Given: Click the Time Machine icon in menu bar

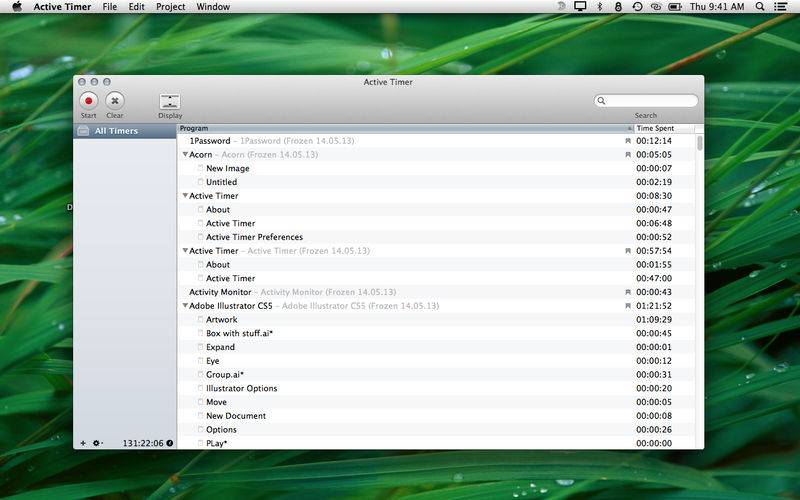Looking at the screenshot, I should tap(637, 7).
